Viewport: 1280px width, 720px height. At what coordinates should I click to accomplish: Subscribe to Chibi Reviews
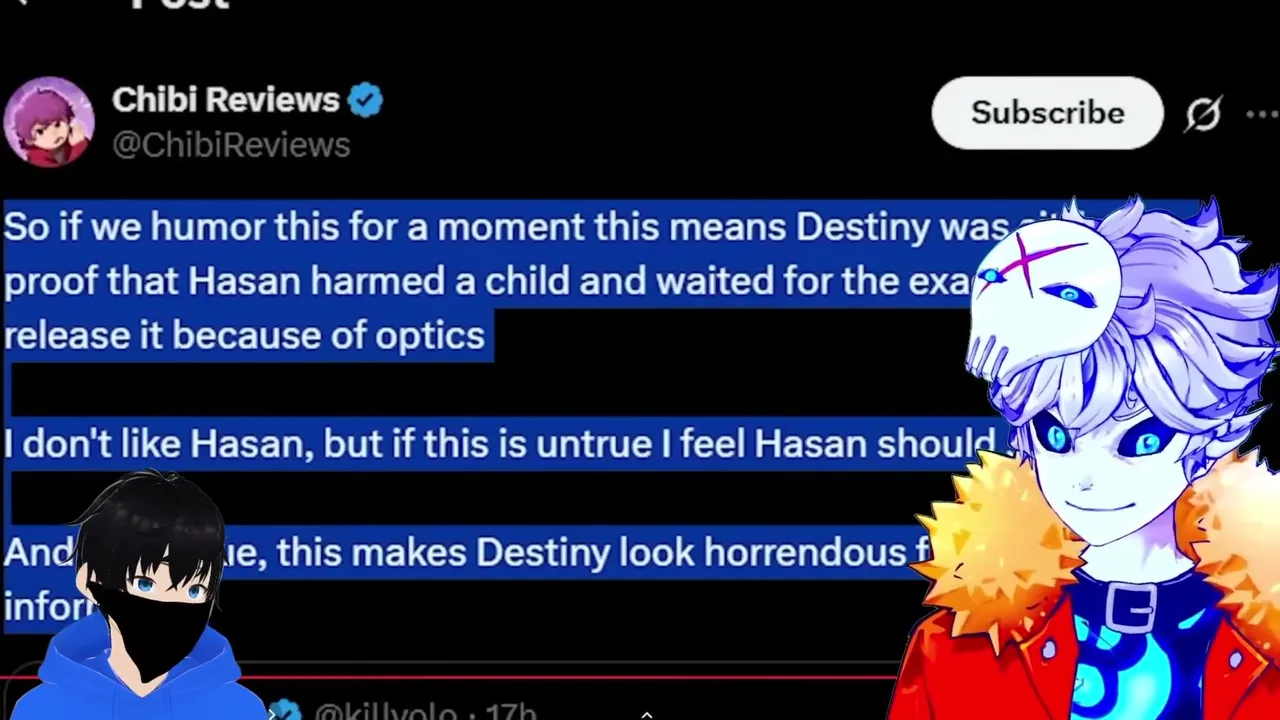pyautogui.click(x=1048, y=113)
